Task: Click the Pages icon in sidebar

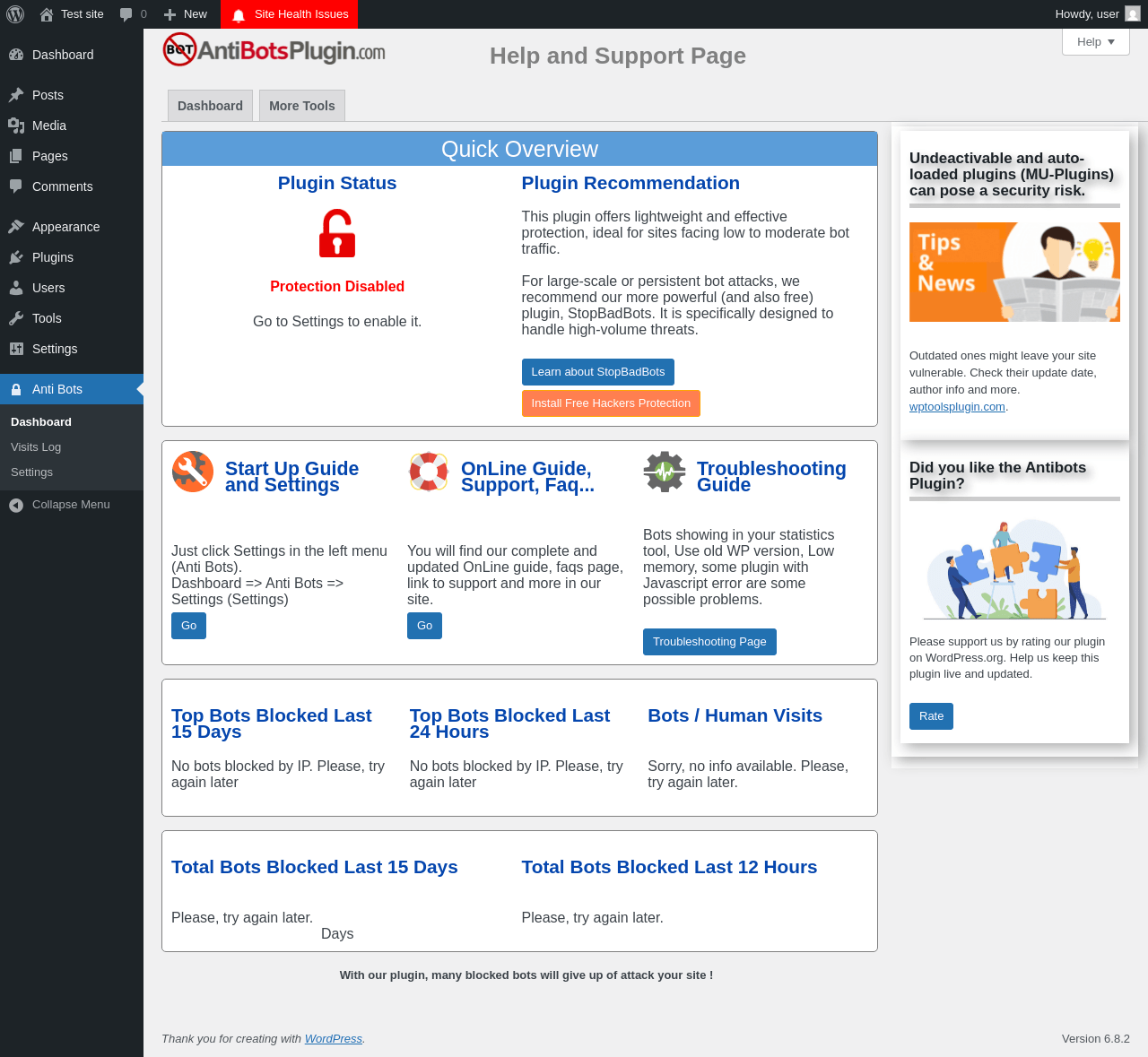Action: tap(16, 156)
